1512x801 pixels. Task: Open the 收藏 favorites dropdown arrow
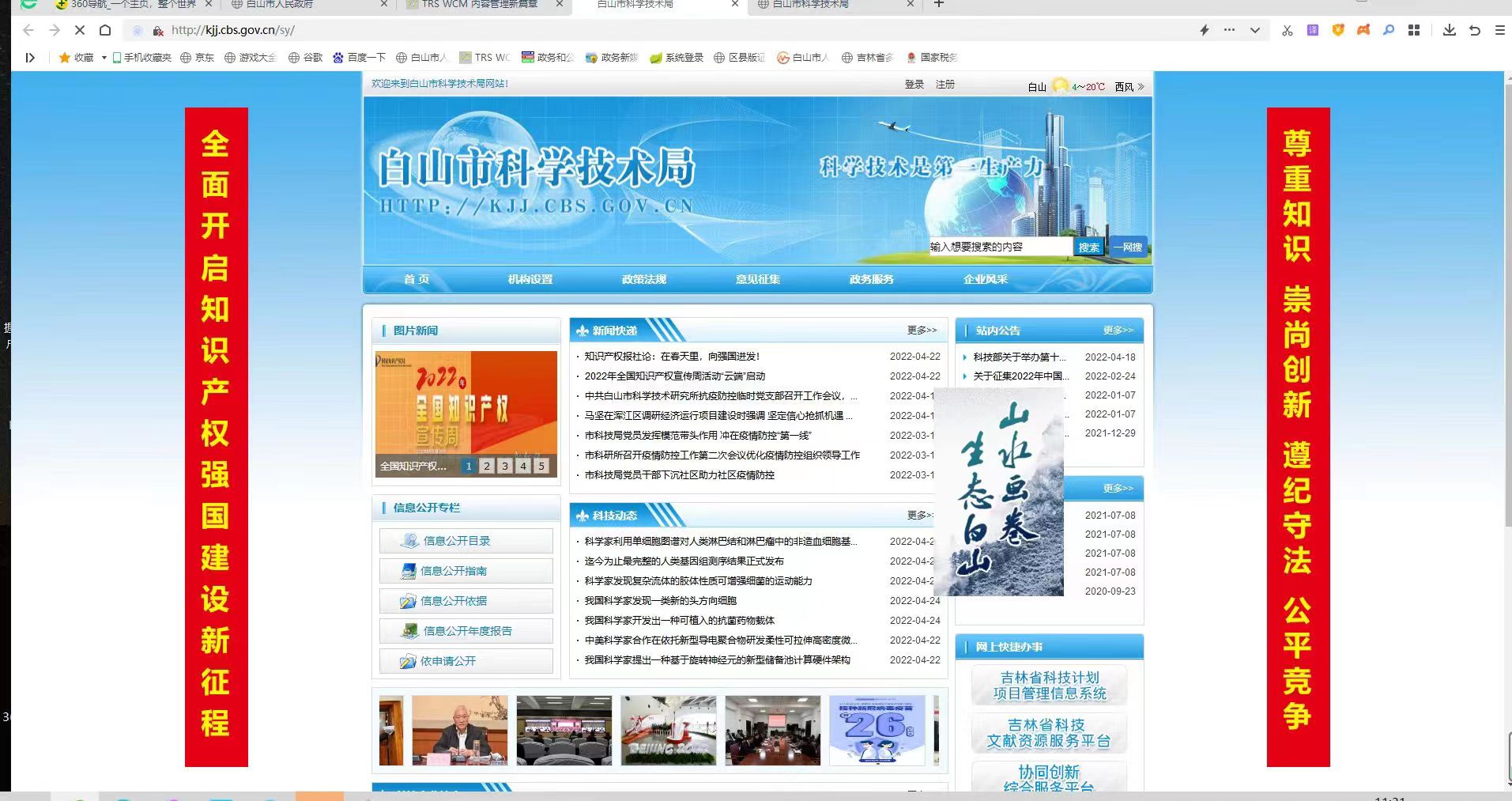[x=104, y=58]
